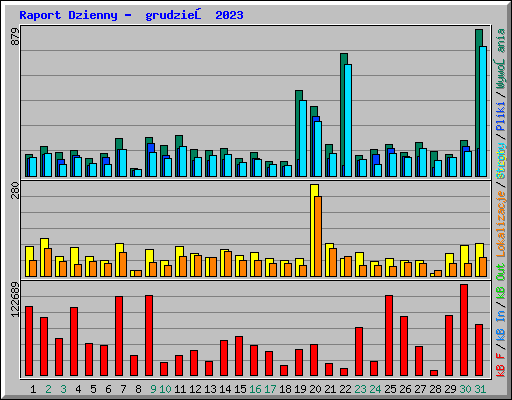Click the orange bar for day 20
This screenshot has width=512, height=400.
coord(318,236)
